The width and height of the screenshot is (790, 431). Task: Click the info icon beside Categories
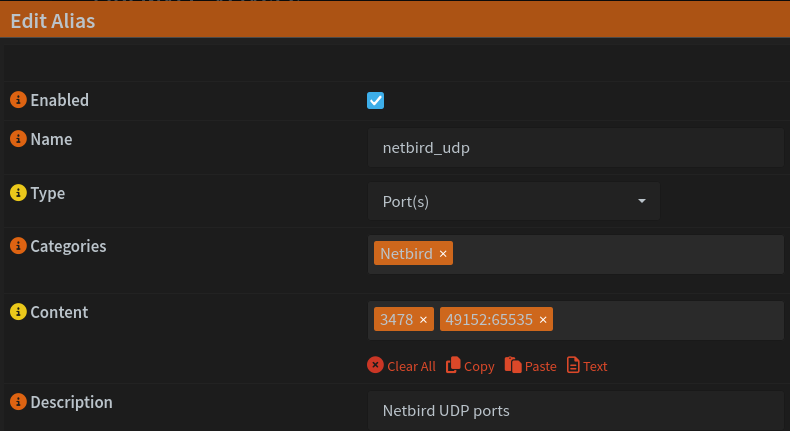17,246
